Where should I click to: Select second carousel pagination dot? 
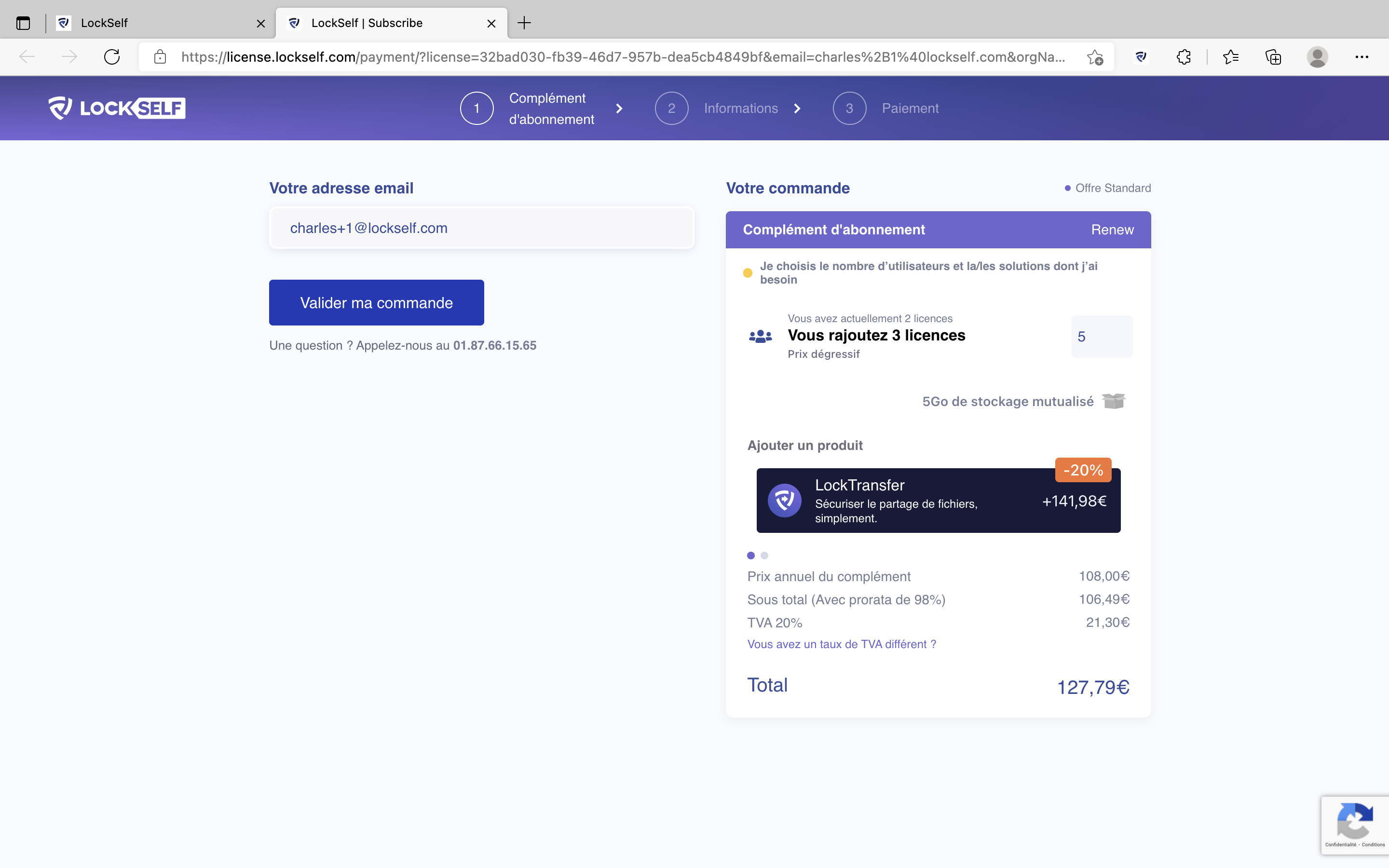pos(764,555)
